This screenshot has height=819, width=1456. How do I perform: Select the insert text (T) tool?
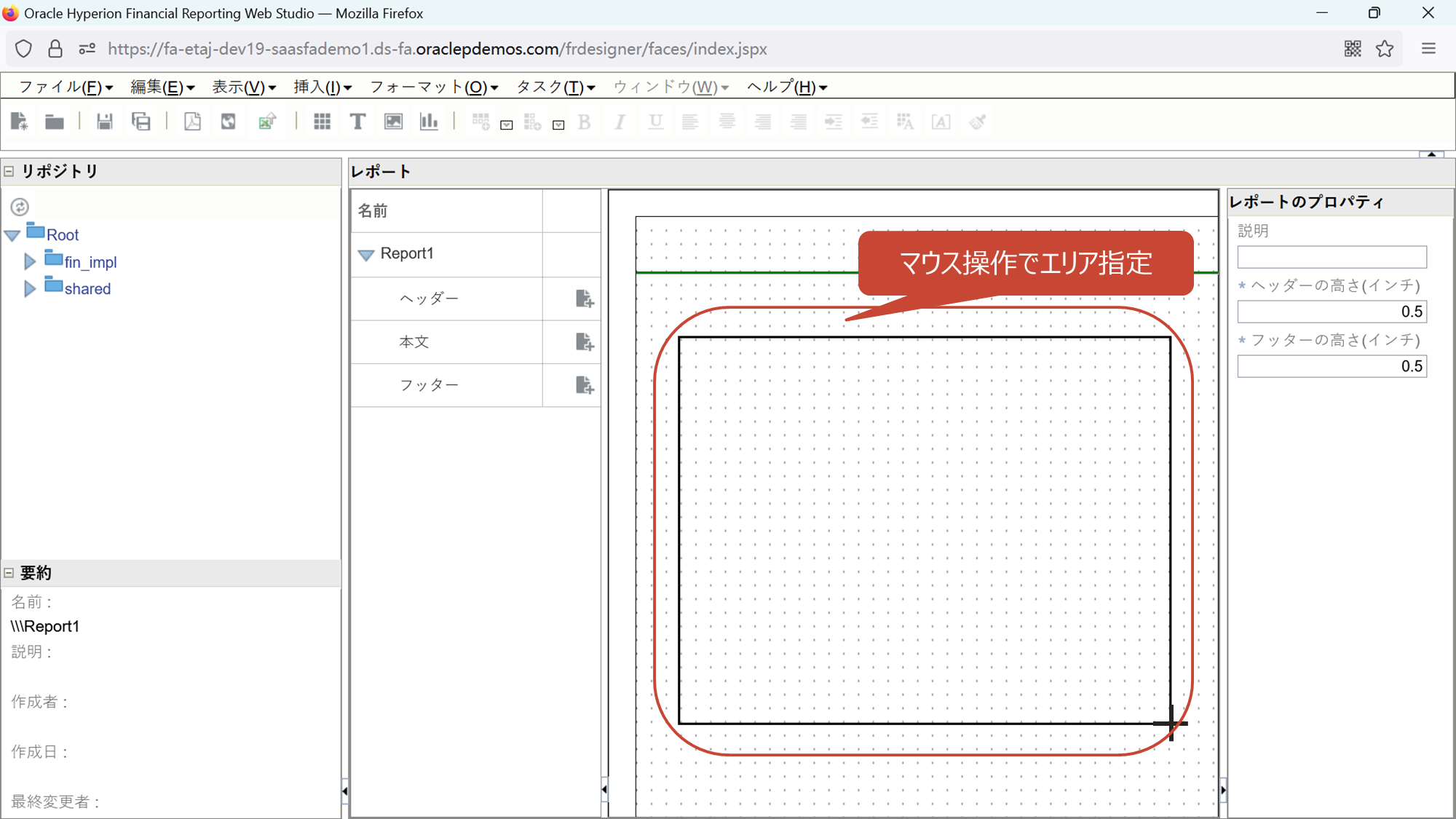coord(357,122)
